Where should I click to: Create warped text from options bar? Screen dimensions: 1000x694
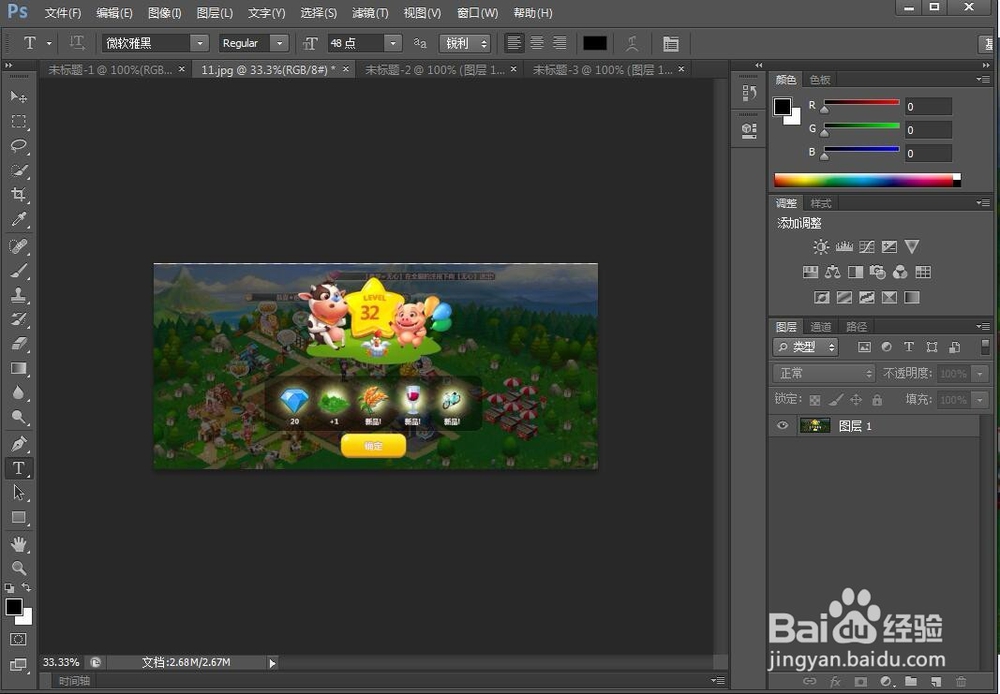point(632,43)
